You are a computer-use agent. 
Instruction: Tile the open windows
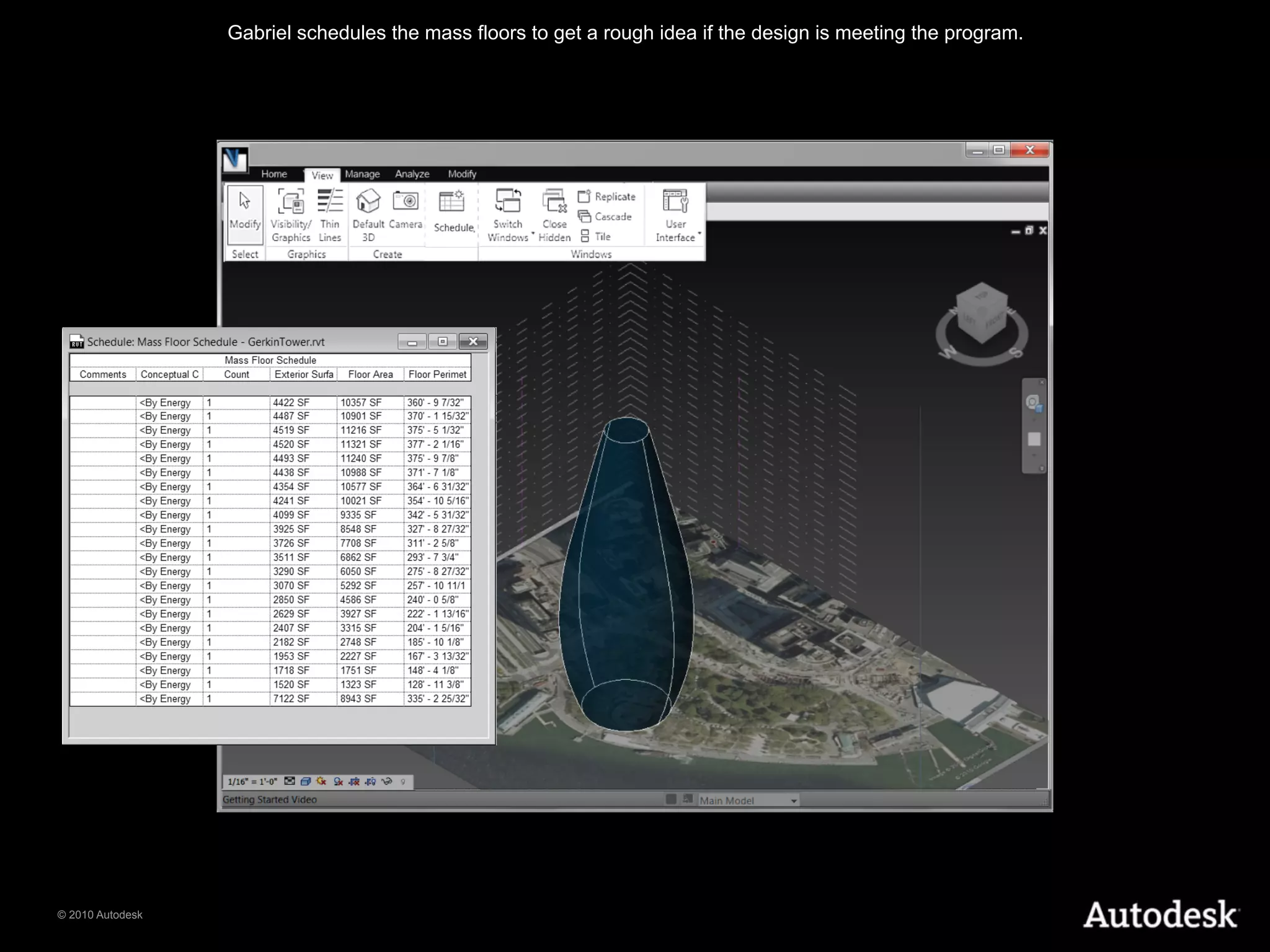(595, 236)
